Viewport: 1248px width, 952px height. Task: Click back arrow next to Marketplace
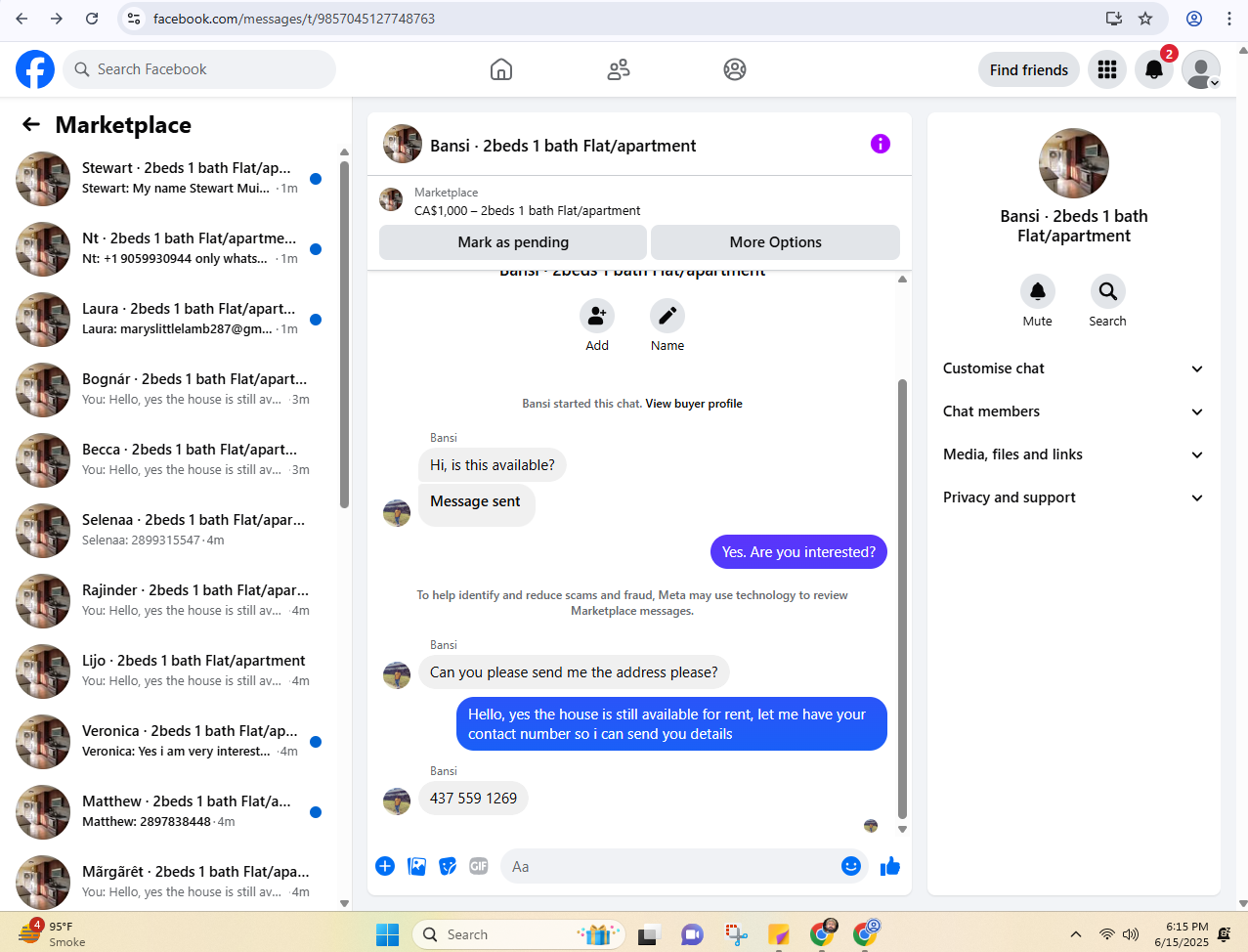click(x=31, y=124)
